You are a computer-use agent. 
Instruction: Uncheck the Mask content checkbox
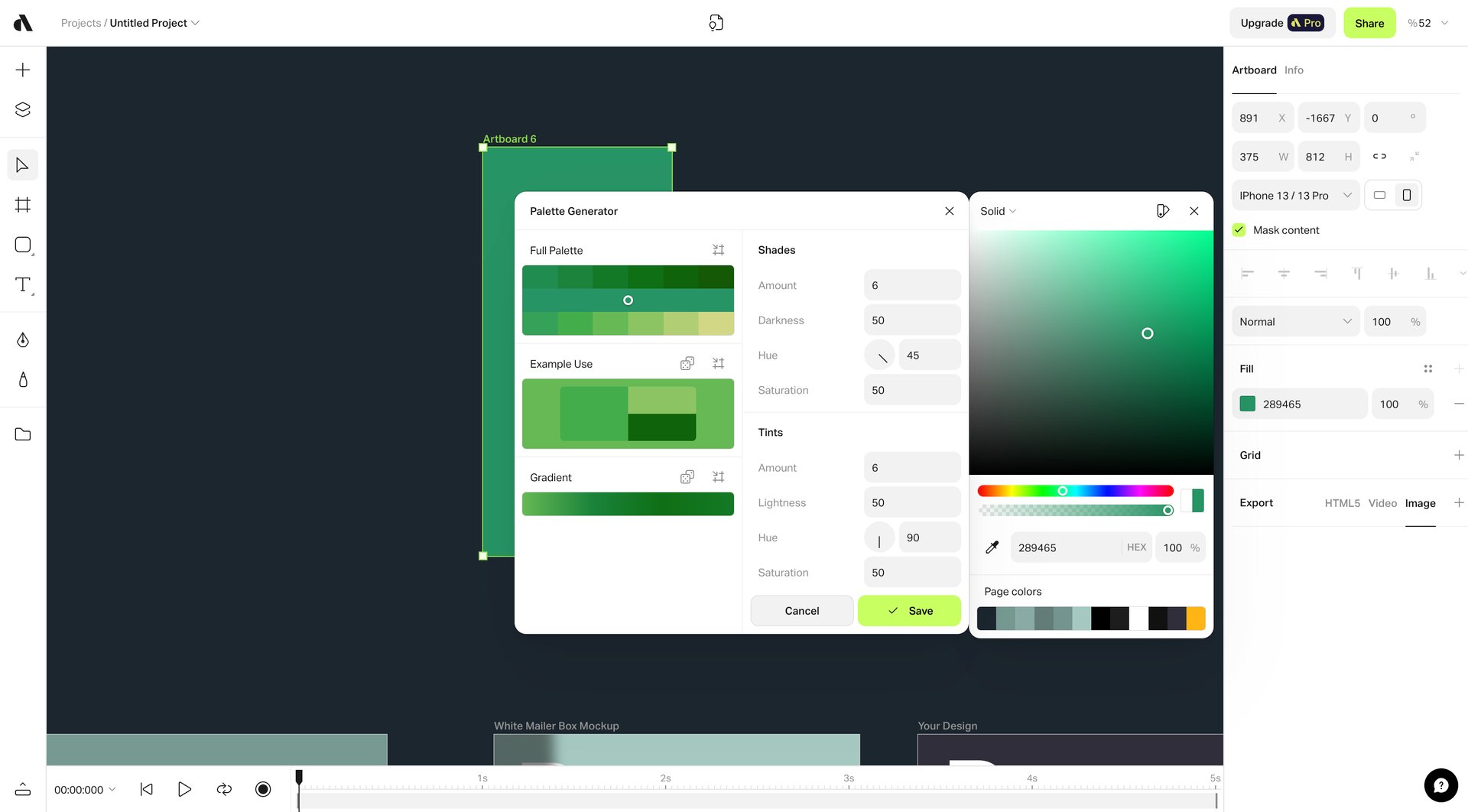[x=1239, y=229]
